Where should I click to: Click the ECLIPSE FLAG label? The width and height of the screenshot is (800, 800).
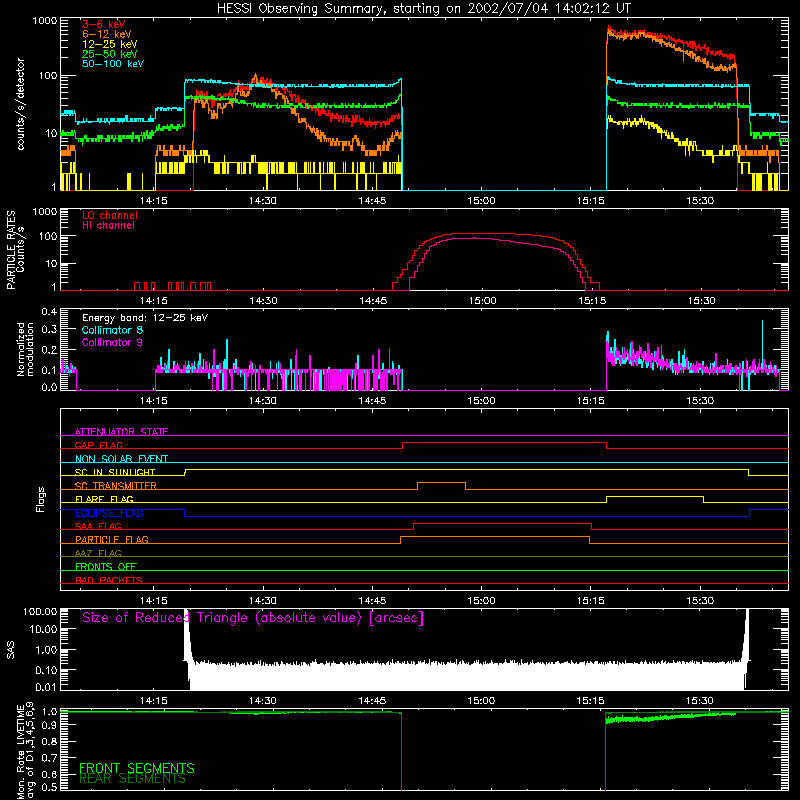[x=109, y=513]
